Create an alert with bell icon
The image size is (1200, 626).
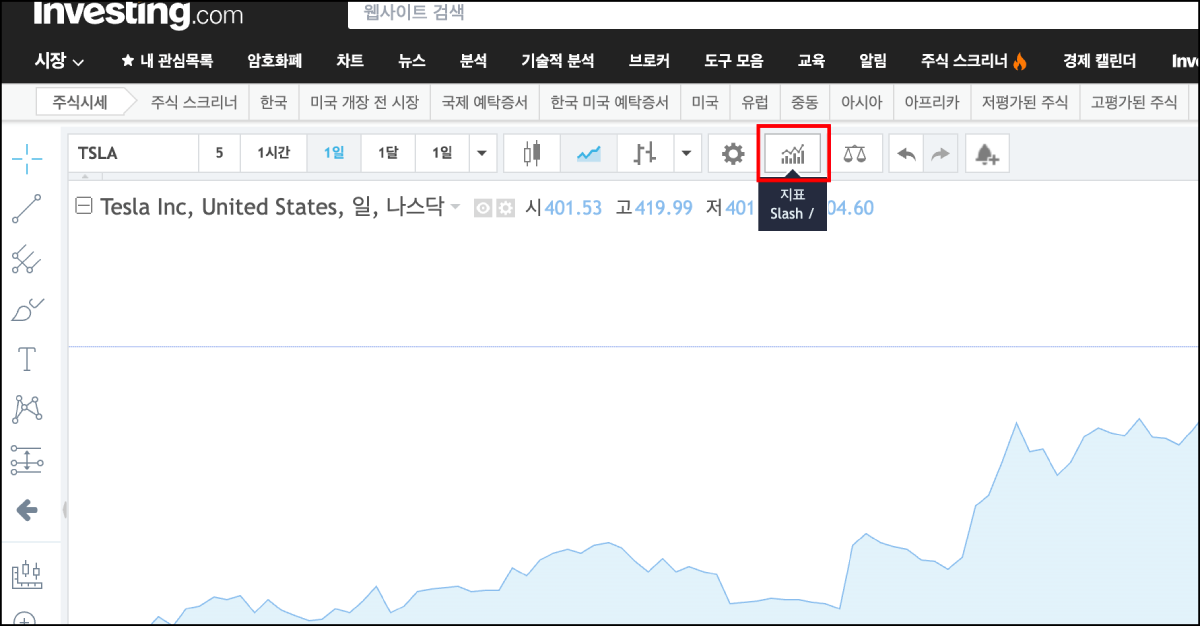pyautogui.click(x=987, y=154)
